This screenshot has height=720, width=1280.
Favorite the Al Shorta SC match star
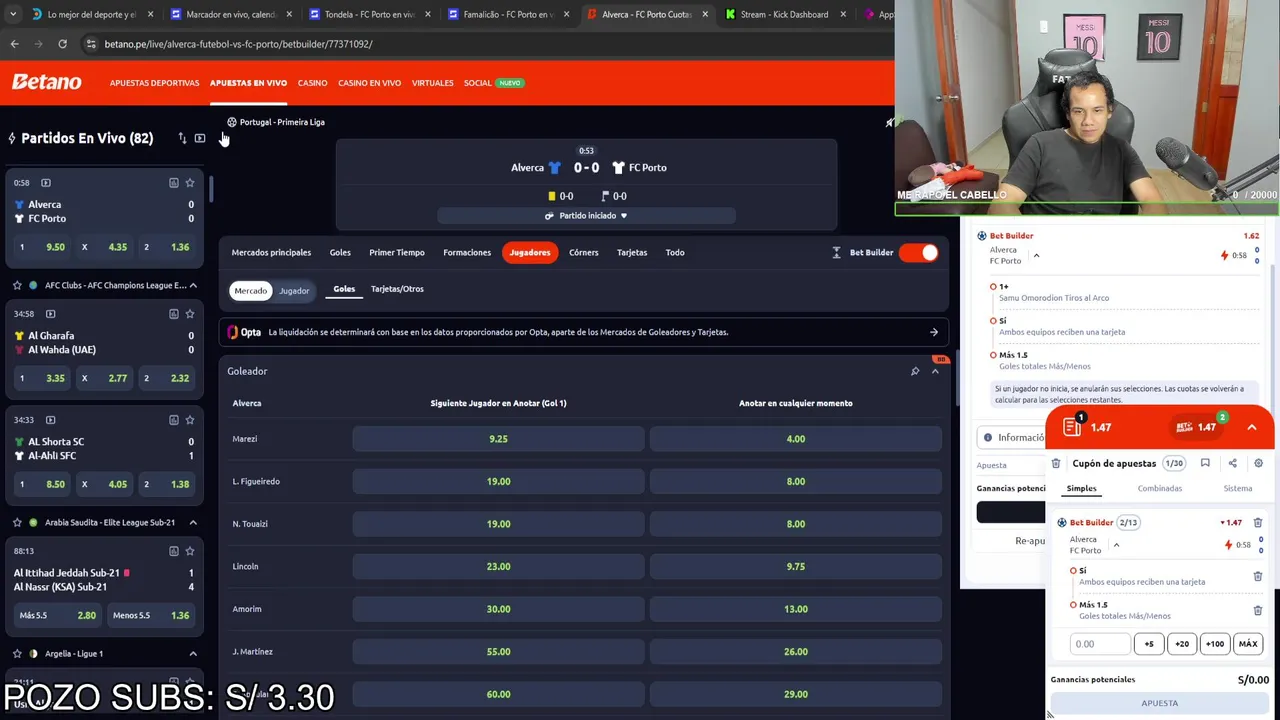[190, 420]
